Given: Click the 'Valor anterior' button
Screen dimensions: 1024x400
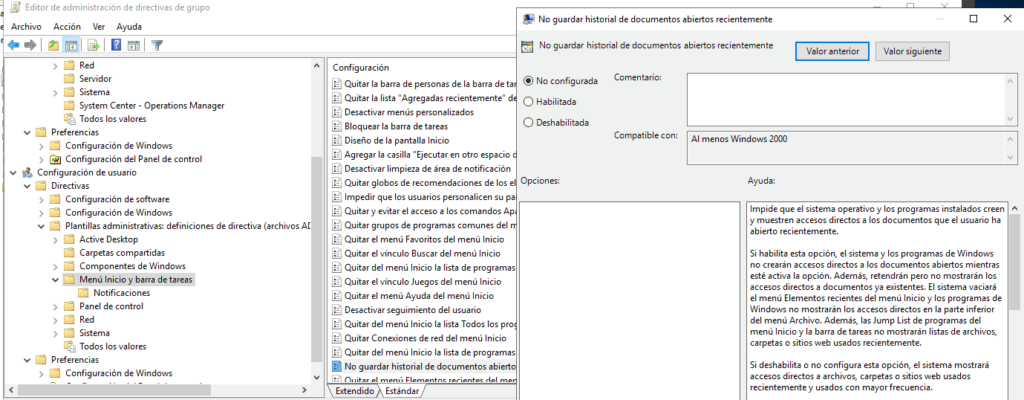Looking at the screenshot, I should pos(831,50).
